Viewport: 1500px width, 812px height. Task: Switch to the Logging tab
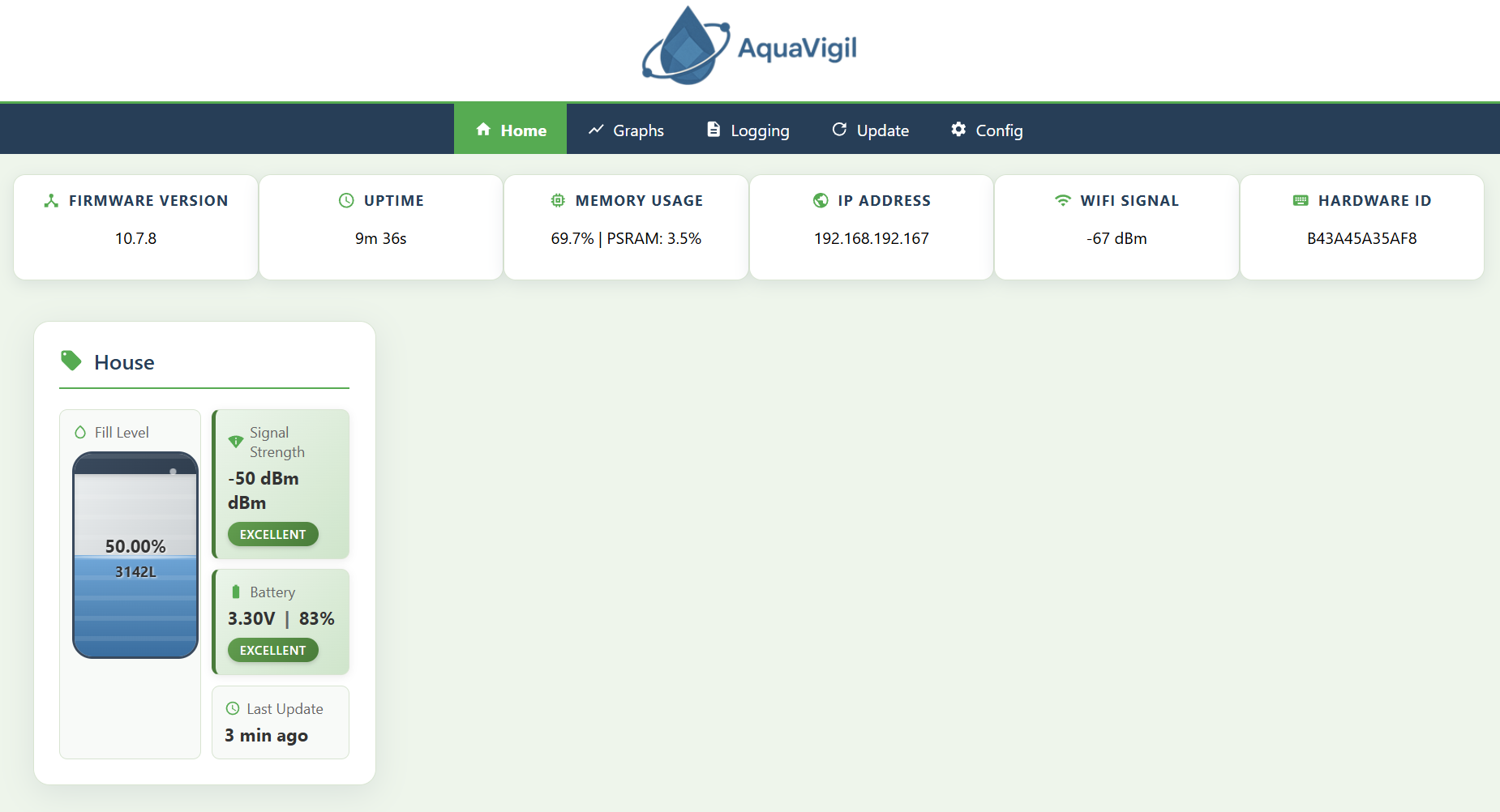click(748, 130)
